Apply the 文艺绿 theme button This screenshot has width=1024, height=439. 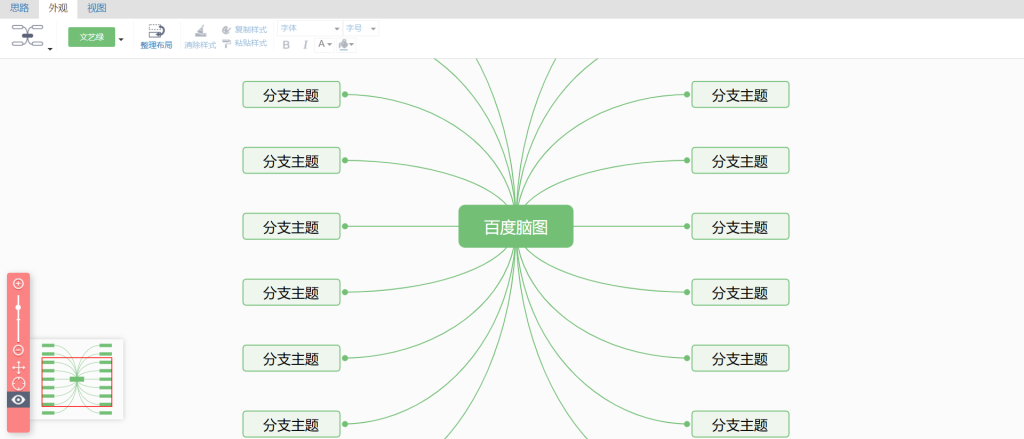click(91, 37)
